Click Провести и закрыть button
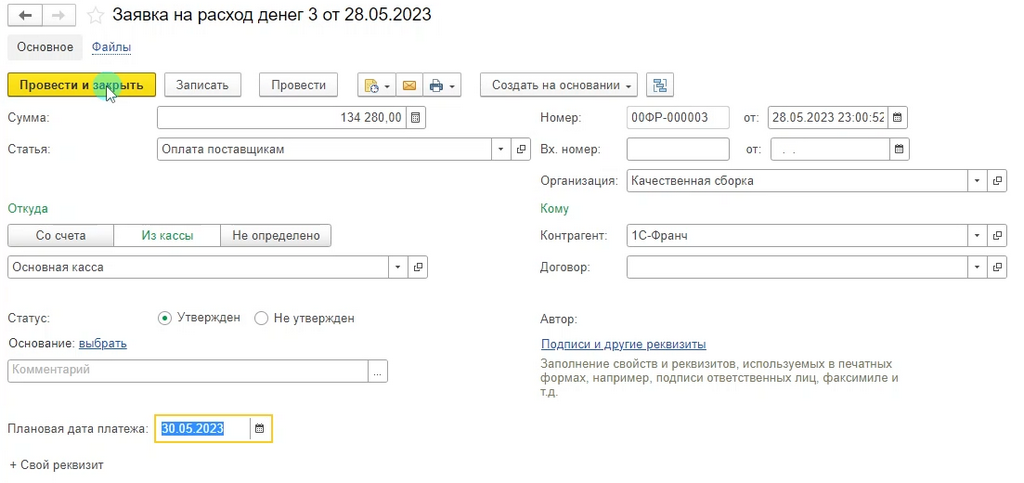This screenshot has height=483, width=1024. pos(82,85)
